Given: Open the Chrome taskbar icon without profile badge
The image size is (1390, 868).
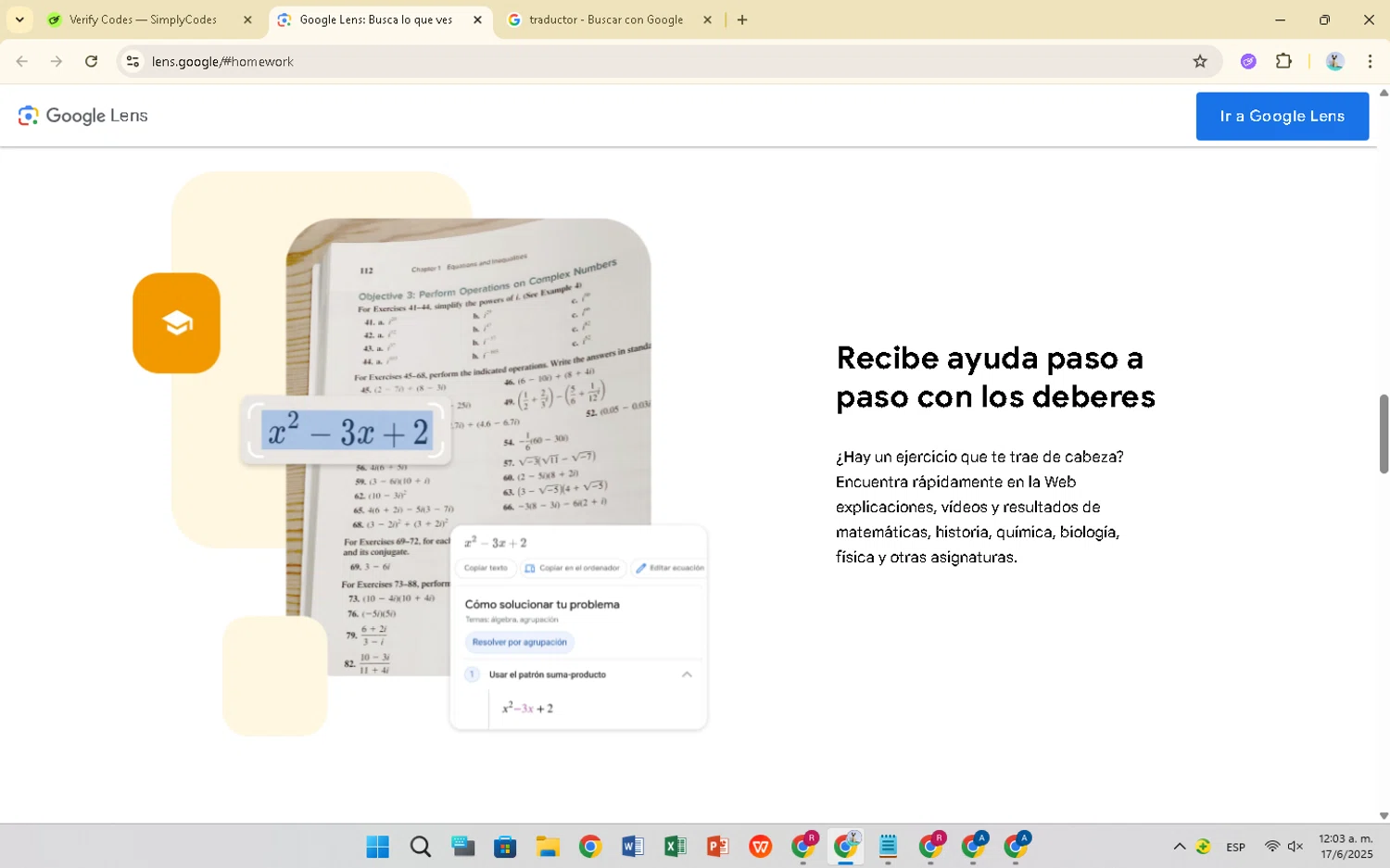Looking at the screenshot, I should tap(590, 847).
